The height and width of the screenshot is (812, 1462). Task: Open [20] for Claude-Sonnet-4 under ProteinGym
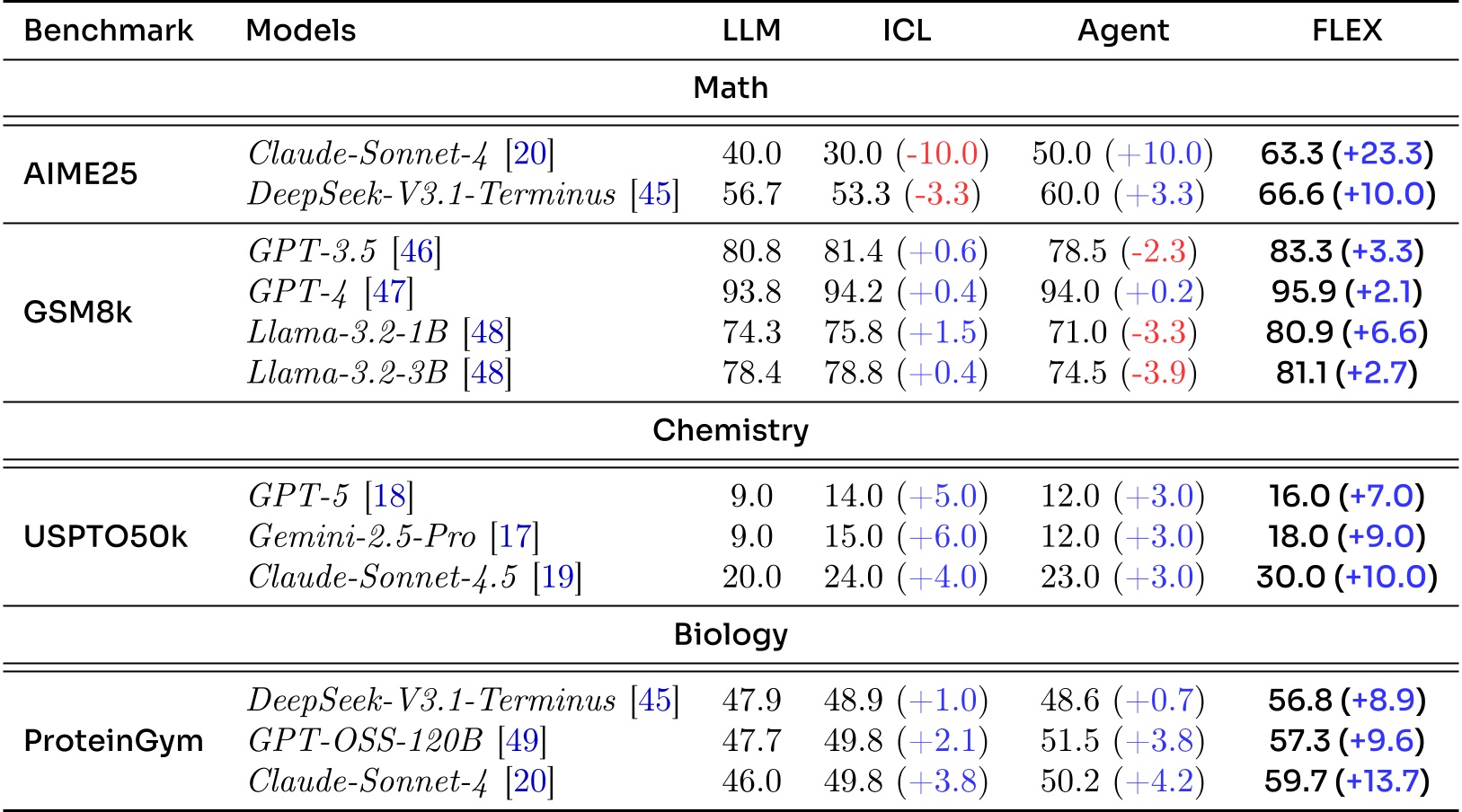coord(529,781)
